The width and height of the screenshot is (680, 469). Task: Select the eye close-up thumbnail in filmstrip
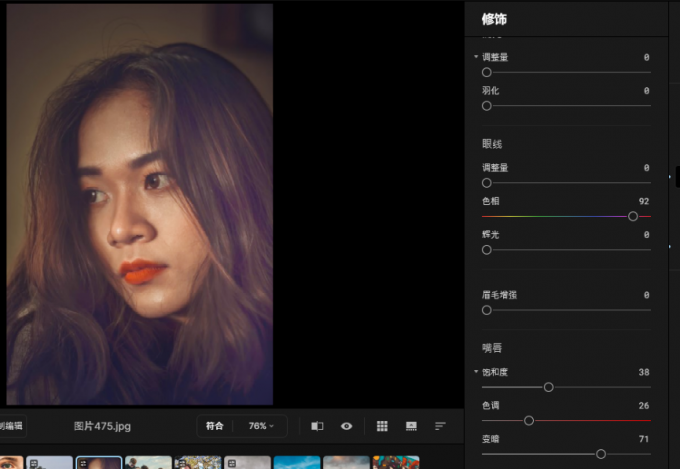click(11, 462)
